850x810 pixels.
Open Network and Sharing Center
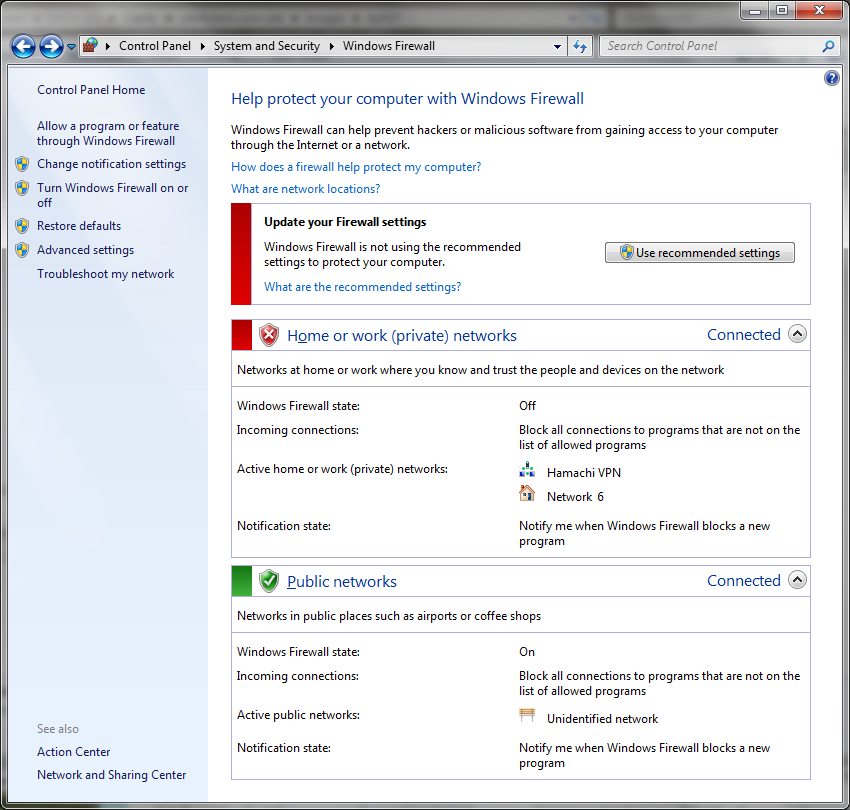point(112,775)
